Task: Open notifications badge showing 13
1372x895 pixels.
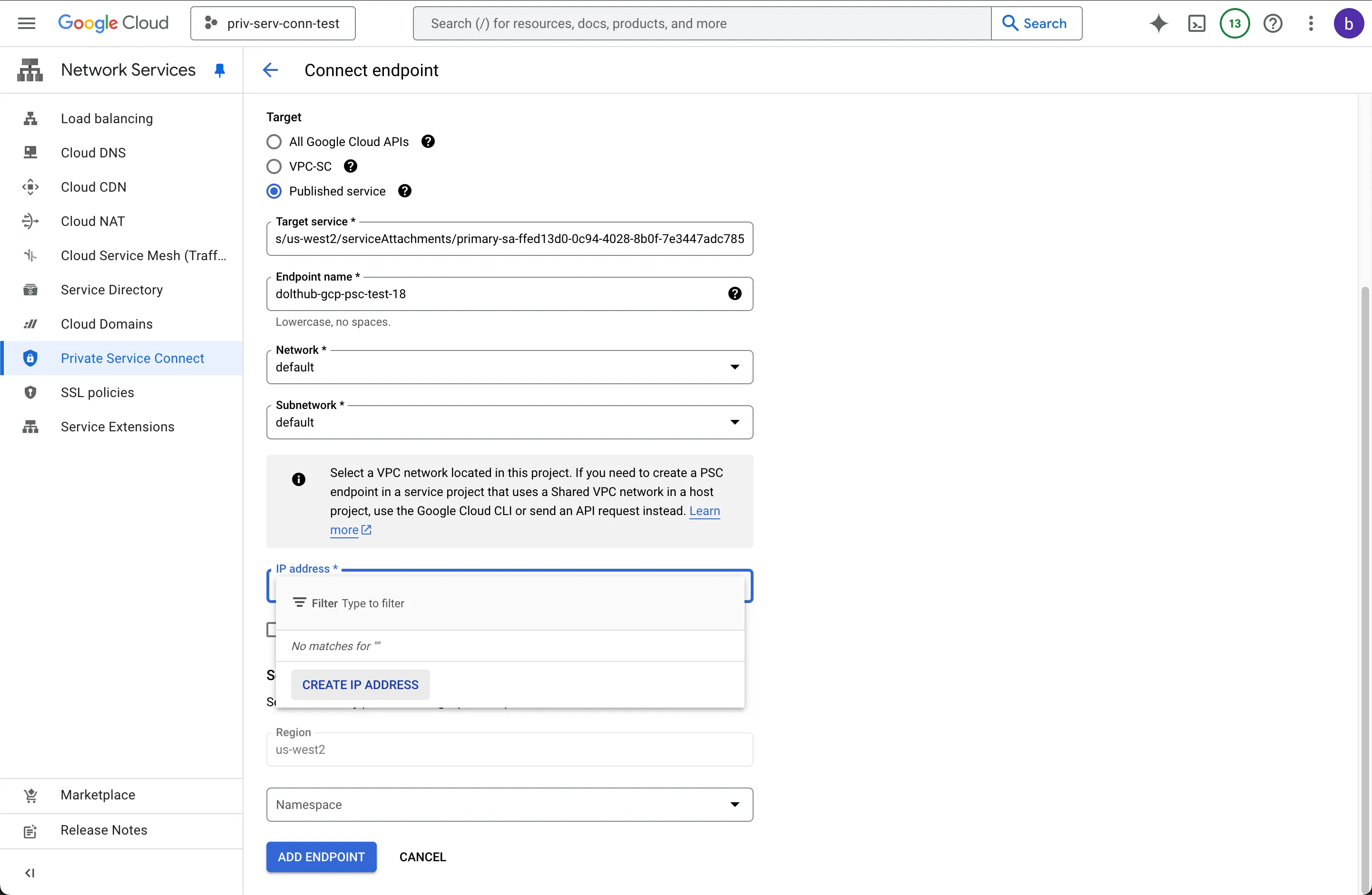Action: pos(1234,24)
